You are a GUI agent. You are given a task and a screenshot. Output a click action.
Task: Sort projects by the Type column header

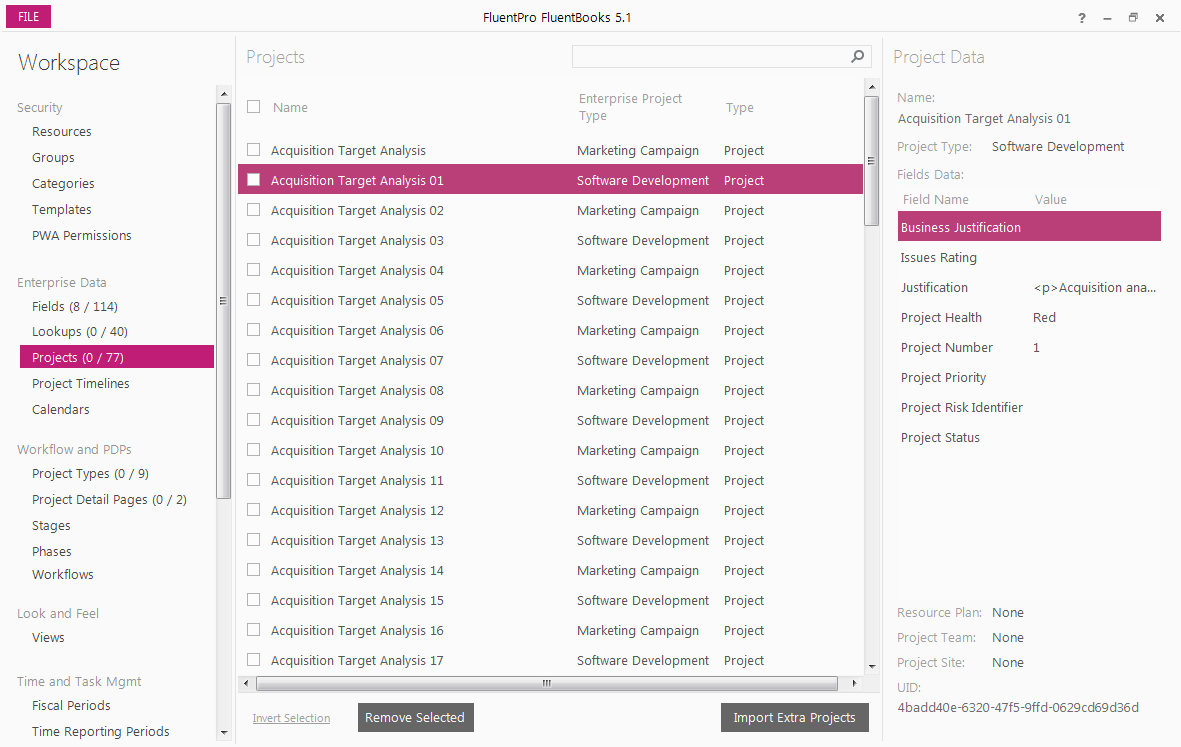coord(740,108)
